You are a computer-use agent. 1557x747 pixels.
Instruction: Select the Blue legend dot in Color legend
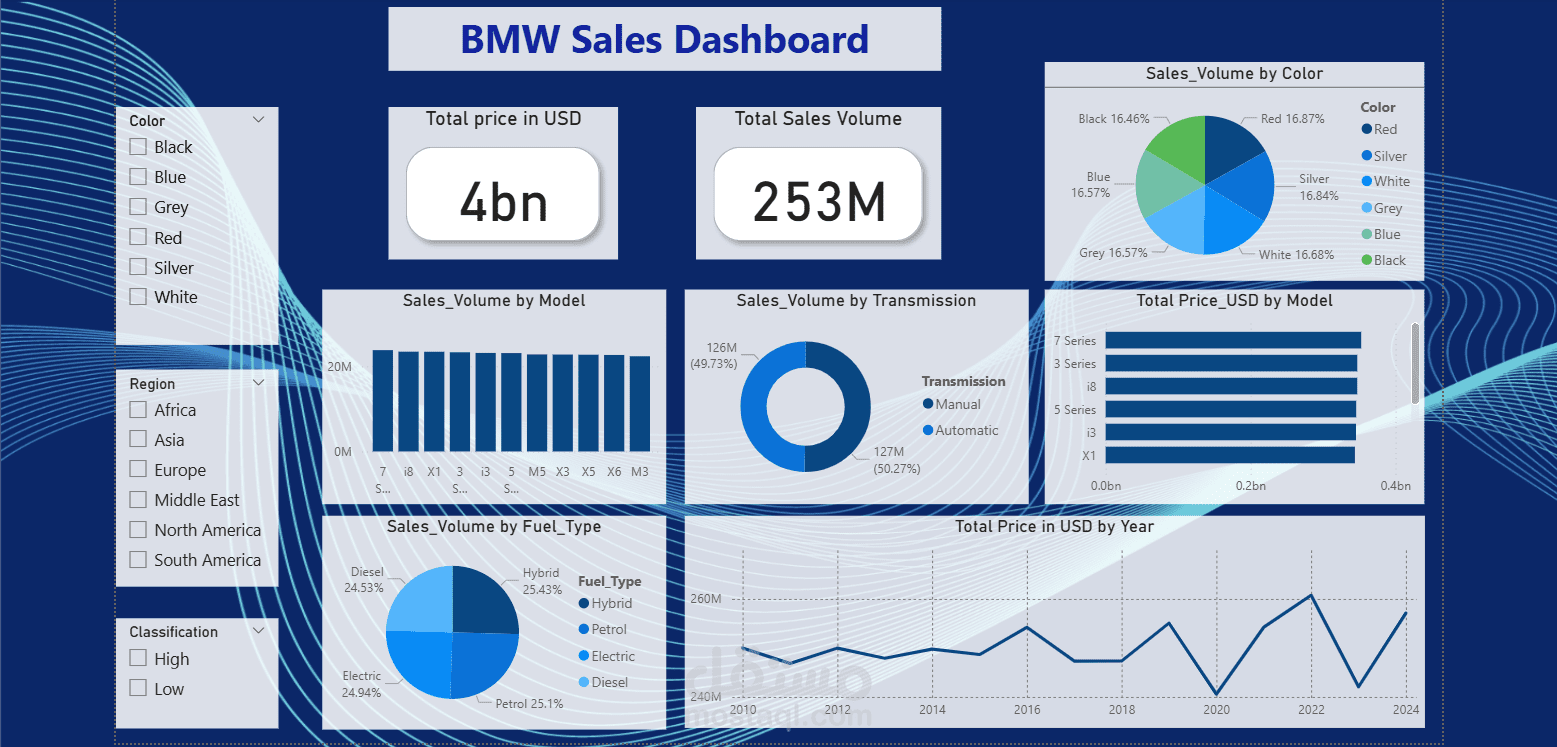(x=1367, y=234)
